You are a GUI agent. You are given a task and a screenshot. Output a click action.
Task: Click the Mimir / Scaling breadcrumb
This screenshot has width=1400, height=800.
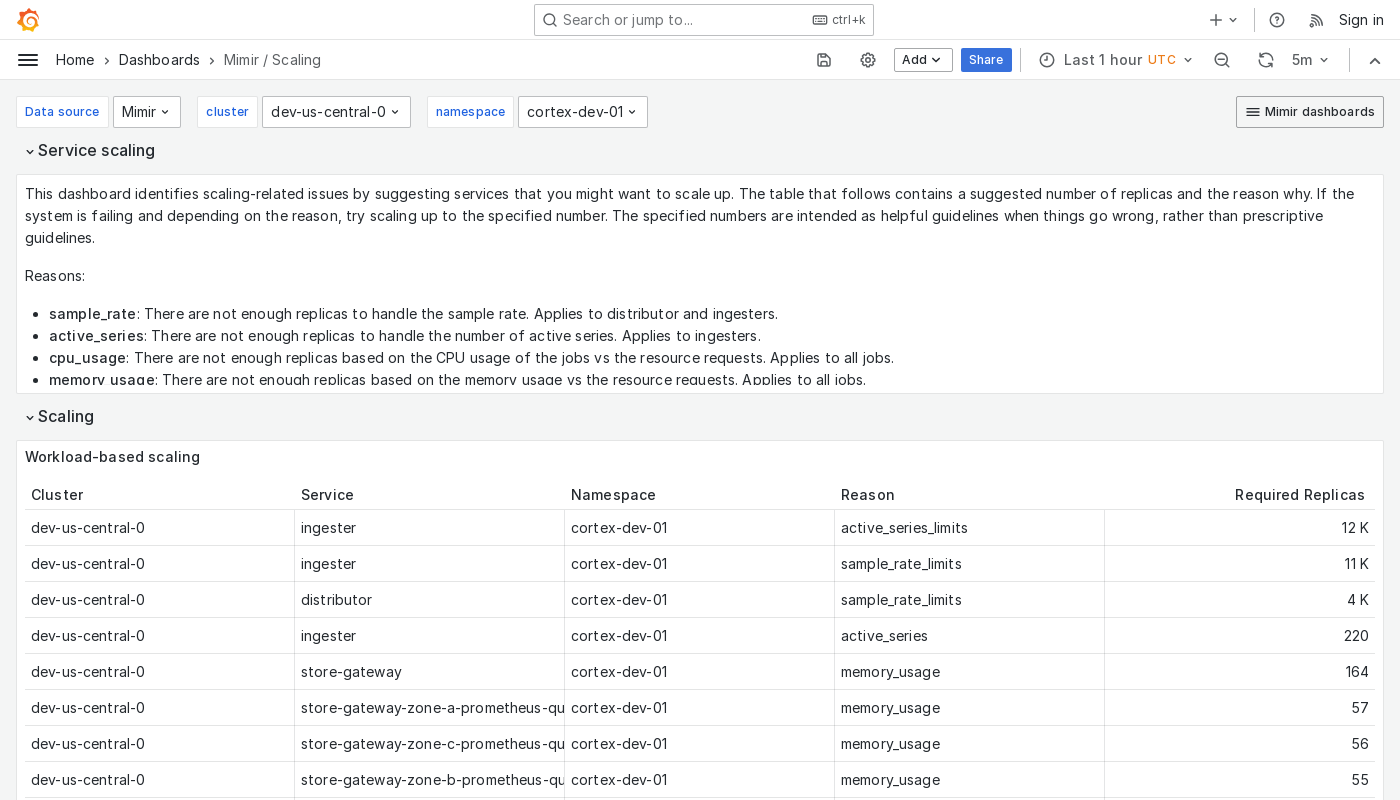point(272,60)
